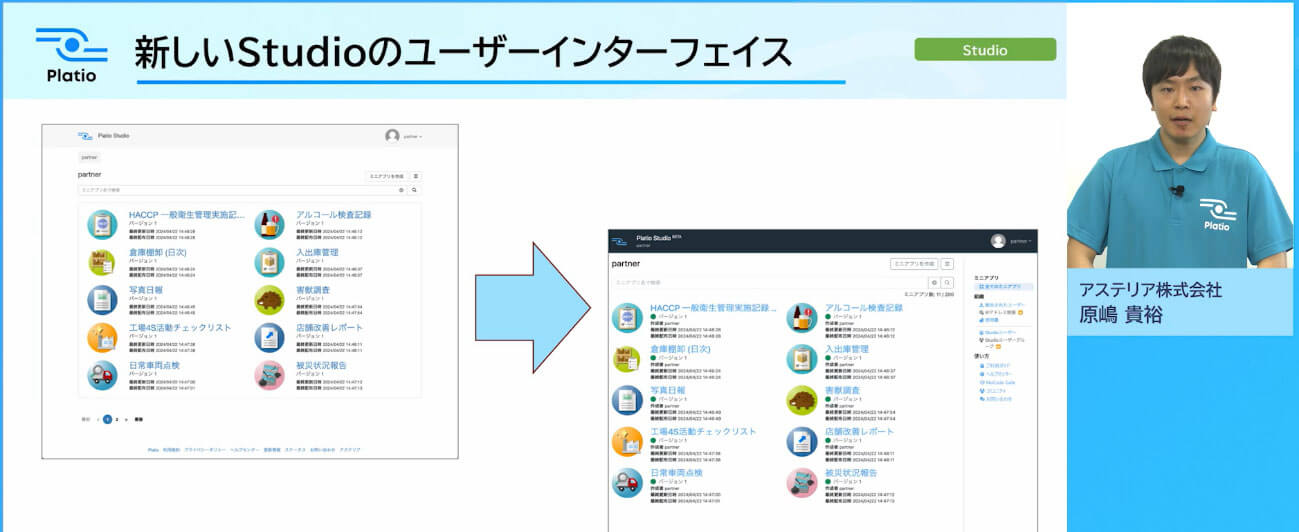Open hamburger list menu in Studio BETA
Viewport: 1299px width, 532px height.
click(947, 264)
